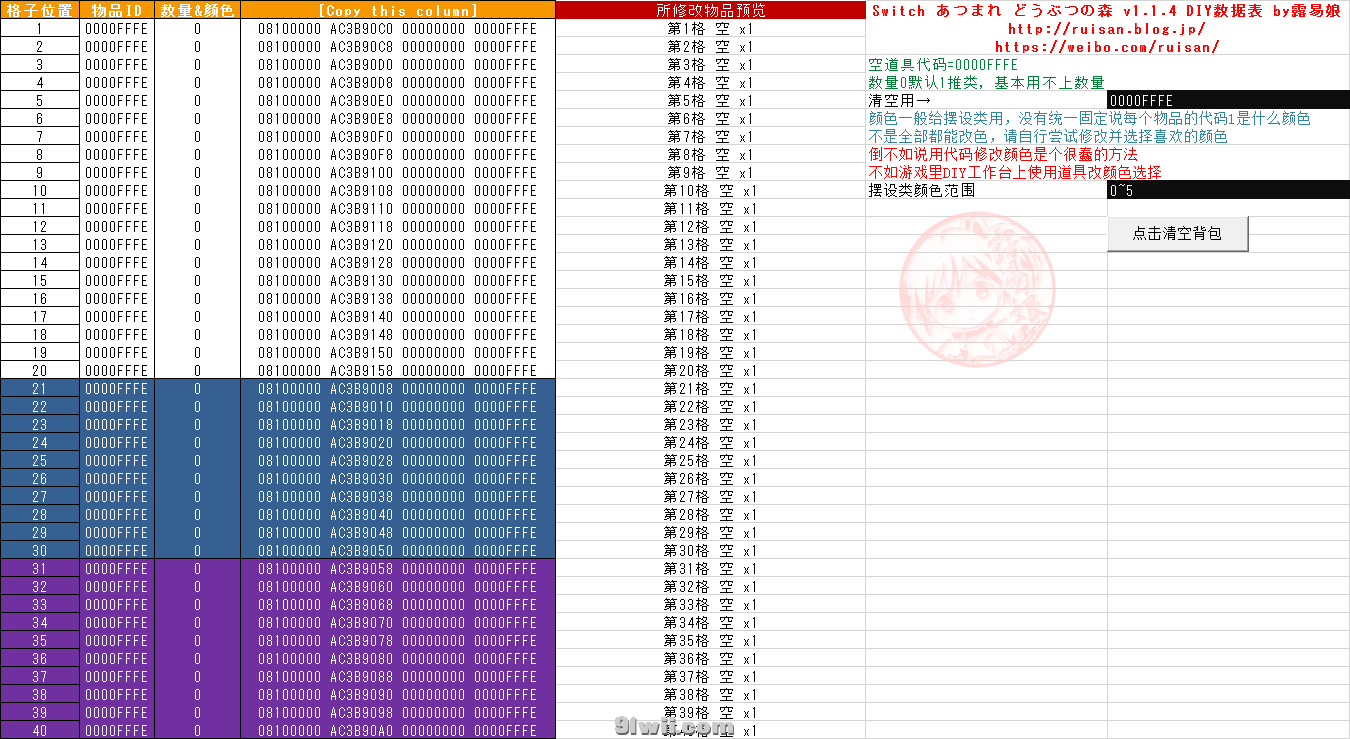Select the 数量&颜色 column header
This screenshot has height=739, width=1350.
coord(197,10)
